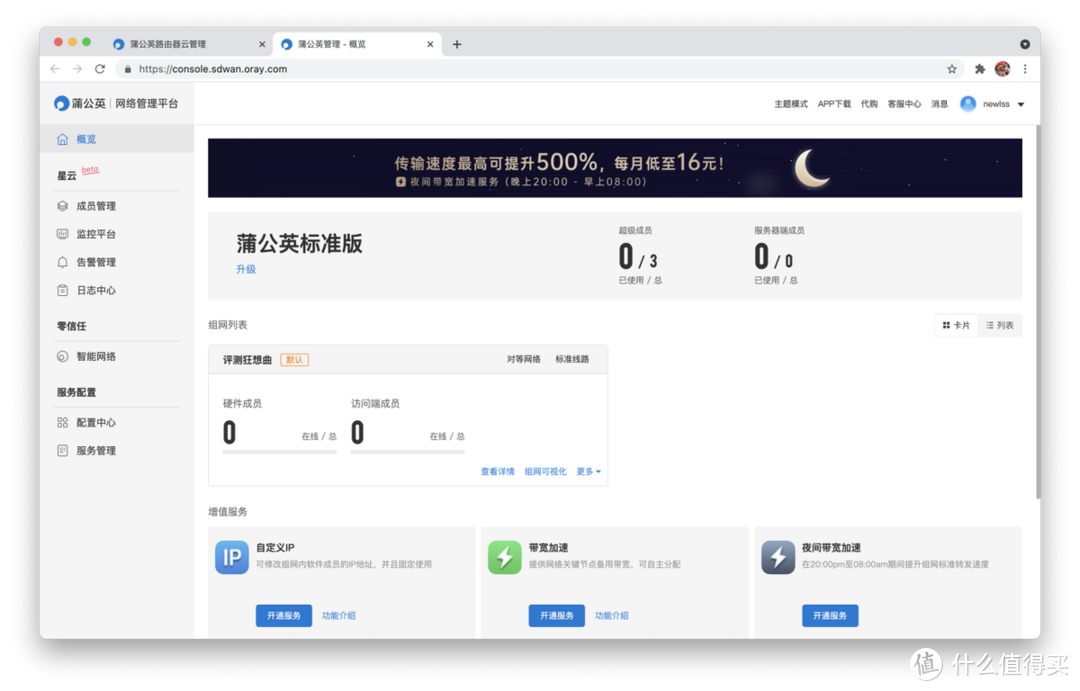Open the 配置中心 configuration center
Screen dimensions: 1080x691
95,421
